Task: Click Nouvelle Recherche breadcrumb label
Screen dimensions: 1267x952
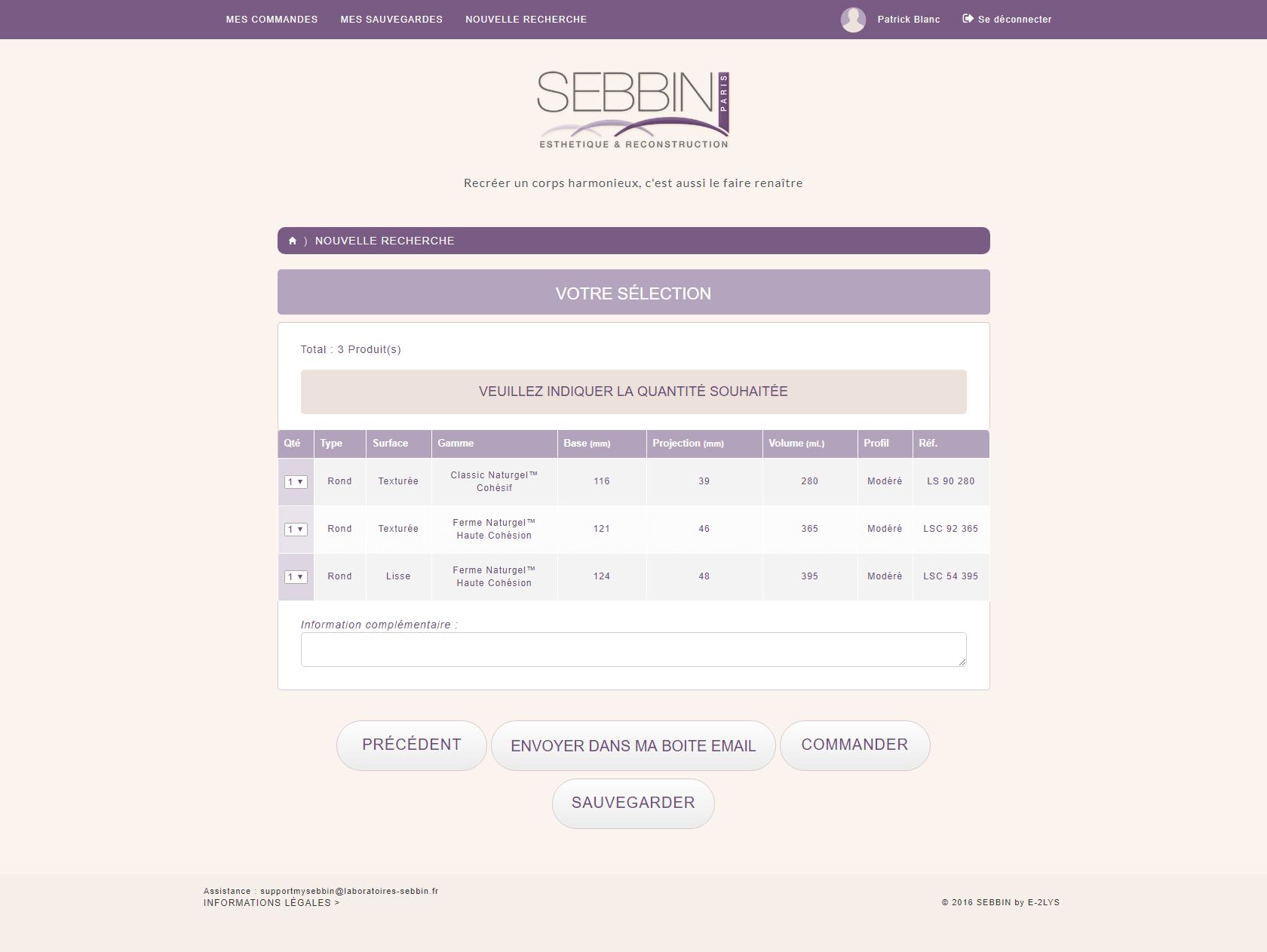Action: click(385, 241)
